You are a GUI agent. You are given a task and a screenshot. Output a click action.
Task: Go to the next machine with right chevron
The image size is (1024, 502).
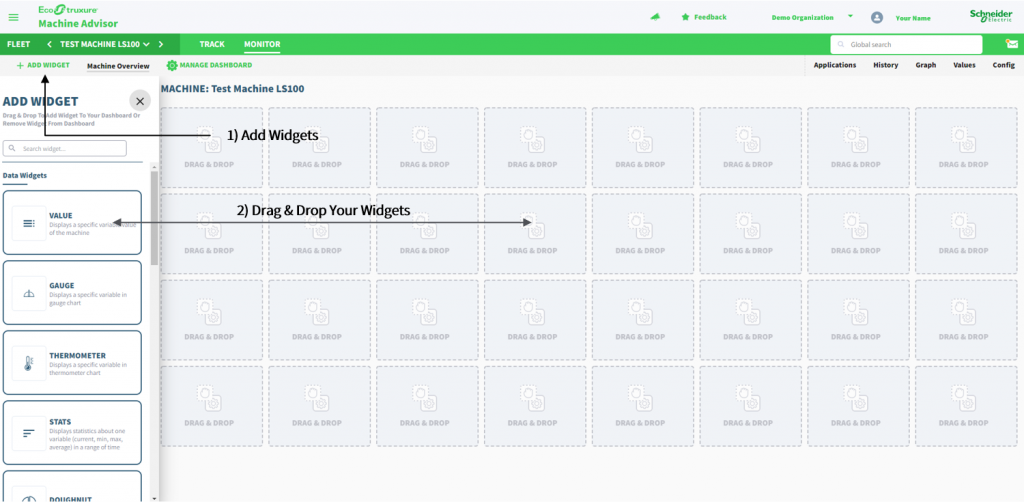[161, 44]
